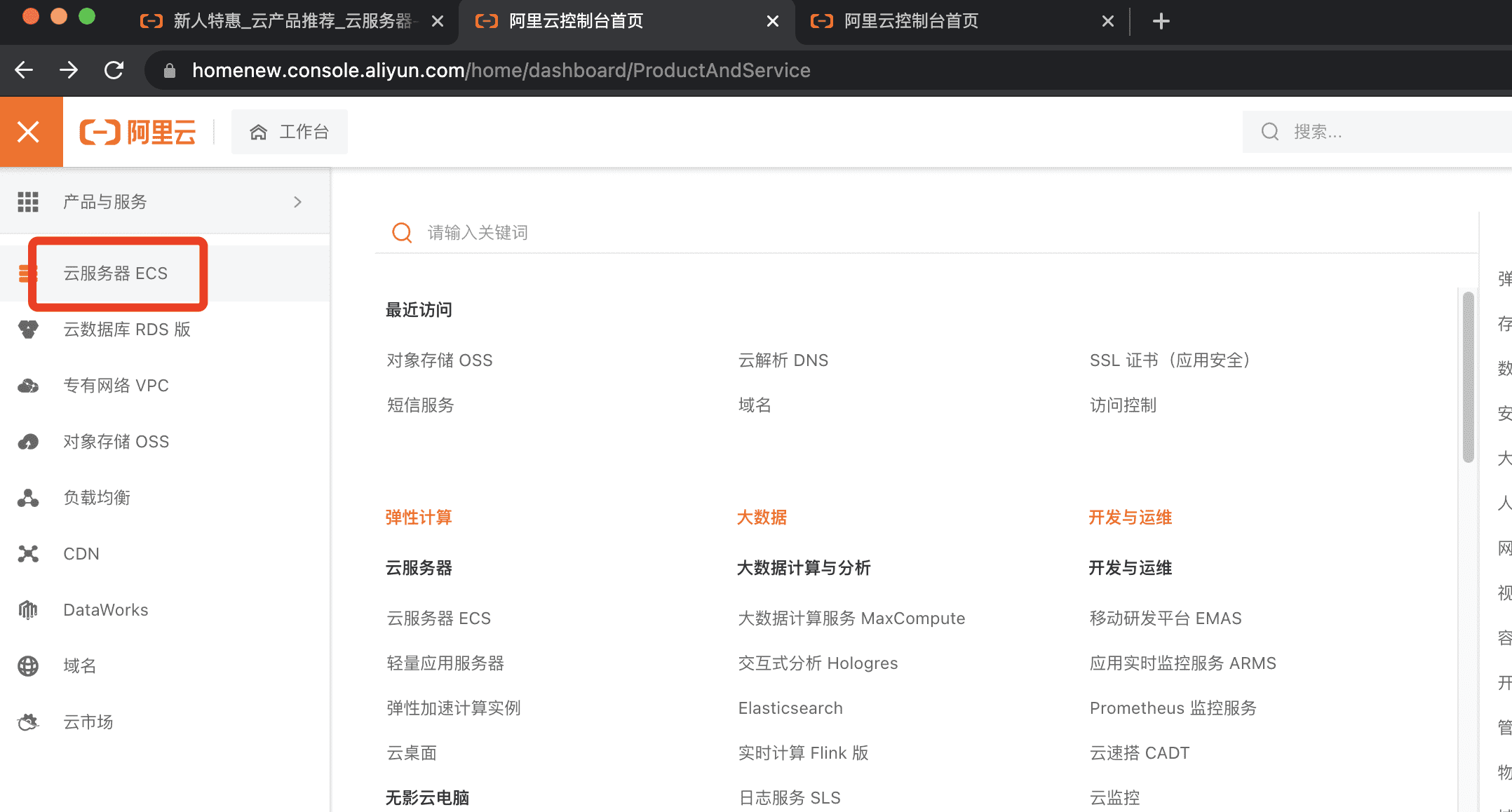Screen dimensions: 1512x812
Task: Click the cloud market (云市场) icon
Action: click(x=28, y=722)
